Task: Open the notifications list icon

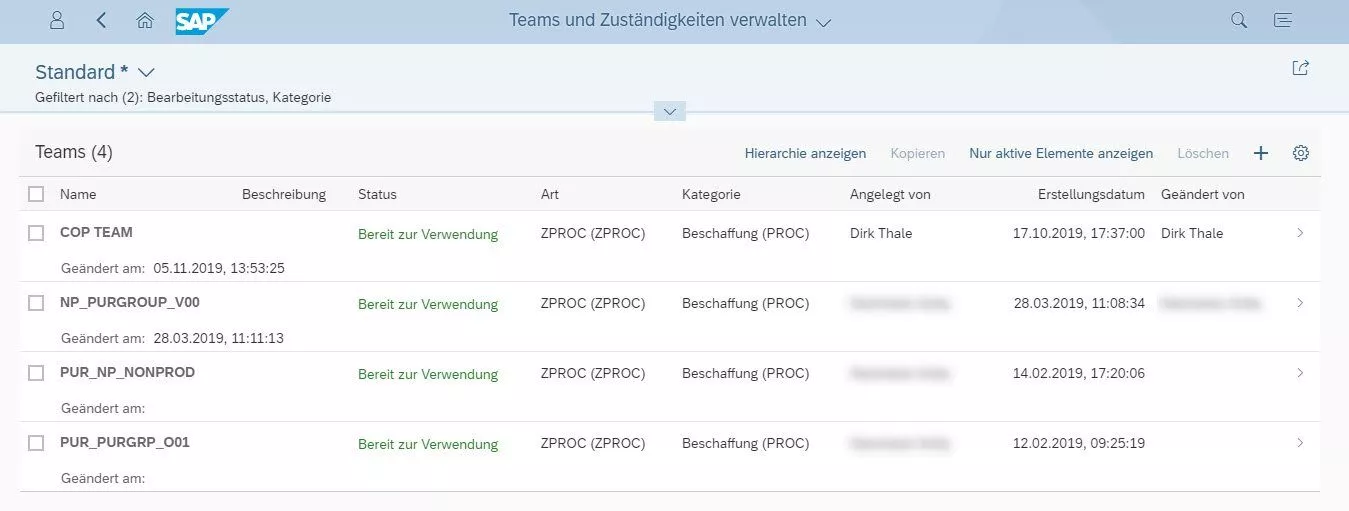Action: tap(1283, 20)
